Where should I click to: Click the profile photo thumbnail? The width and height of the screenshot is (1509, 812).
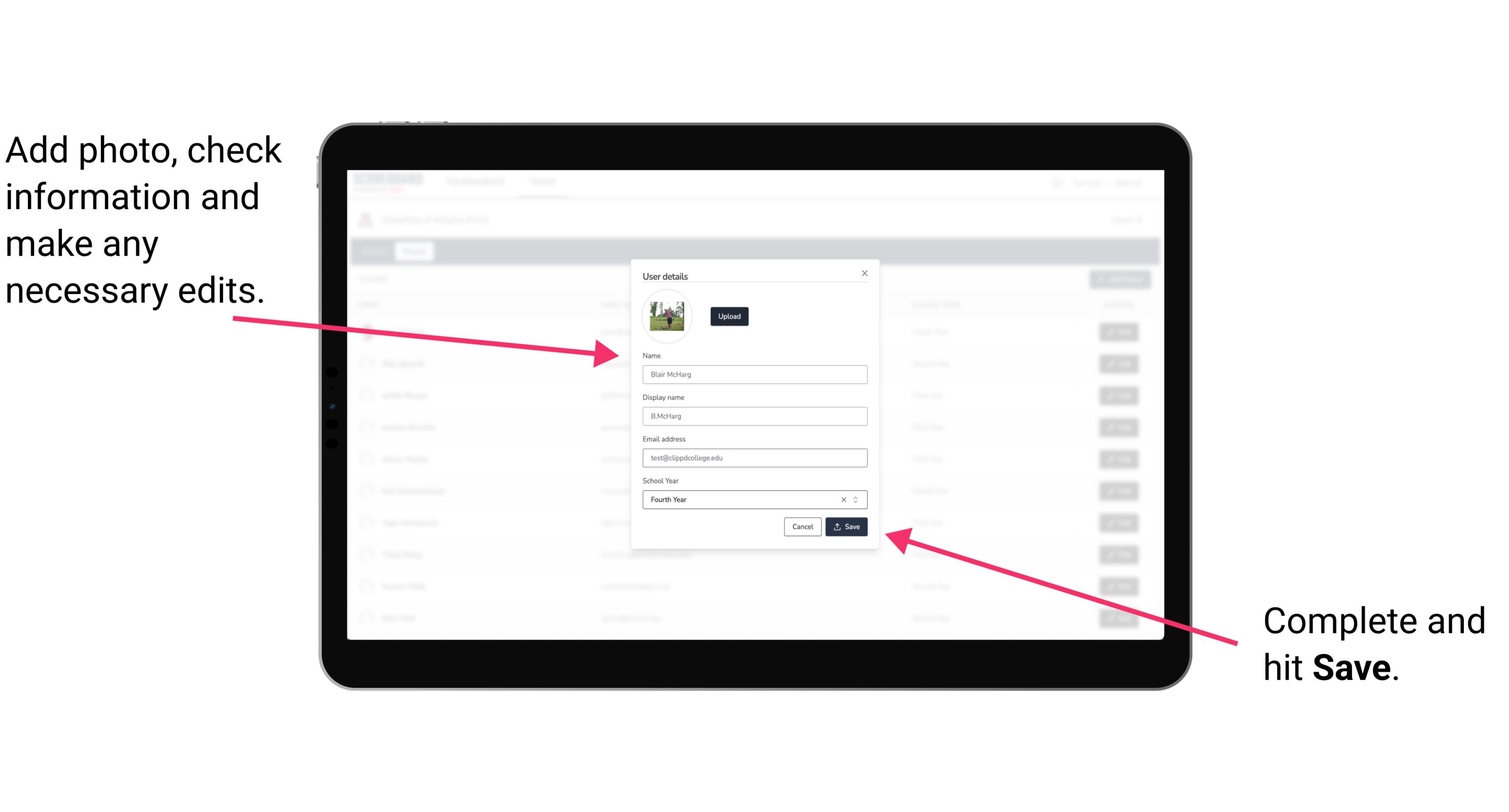667,316
